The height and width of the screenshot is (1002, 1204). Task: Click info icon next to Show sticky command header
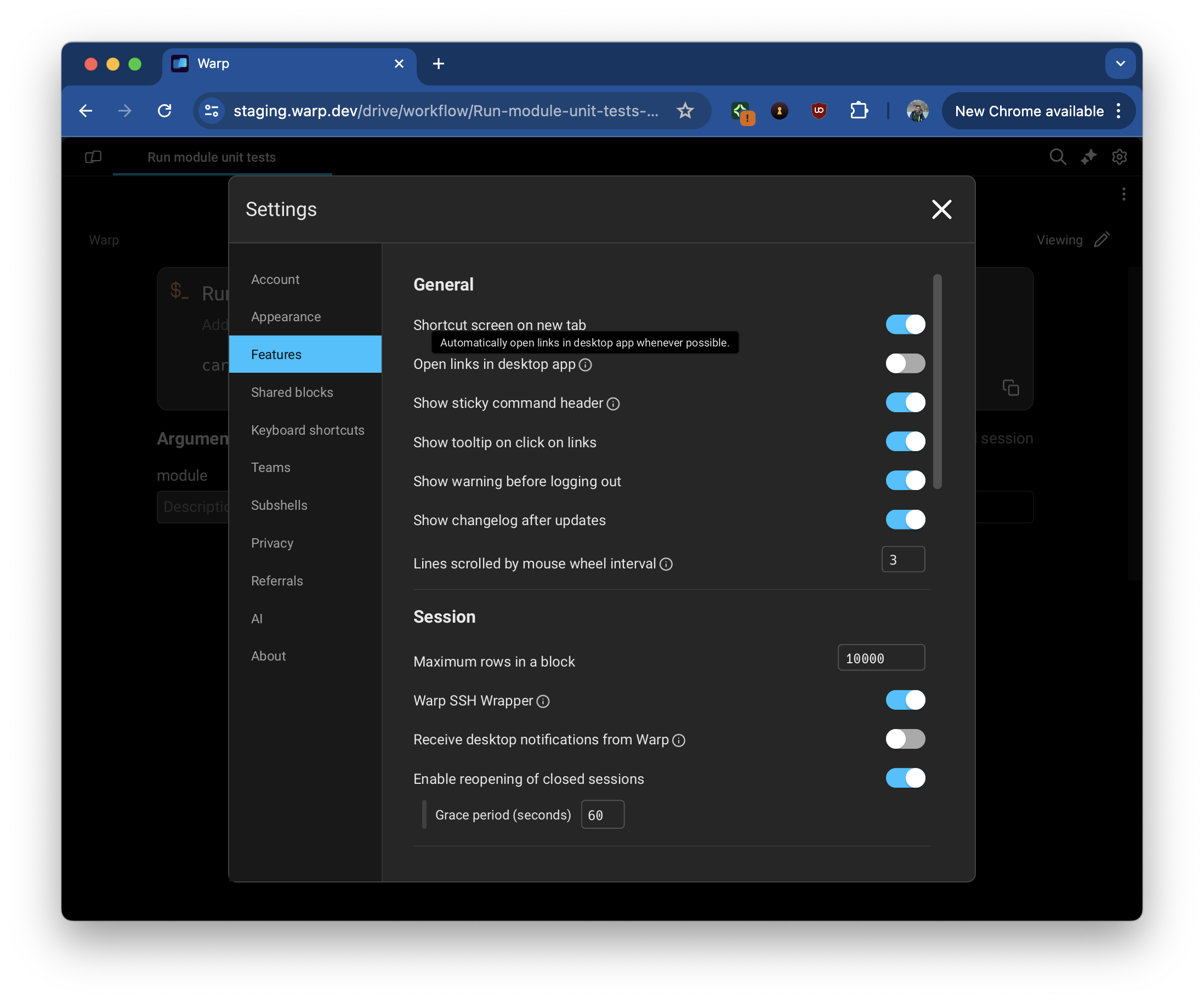point(613,404)
